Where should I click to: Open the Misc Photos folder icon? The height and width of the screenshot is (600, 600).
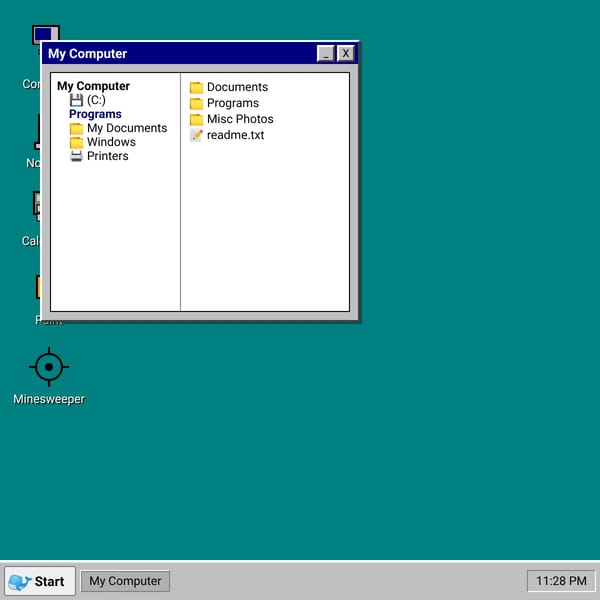tap(196, 119)
